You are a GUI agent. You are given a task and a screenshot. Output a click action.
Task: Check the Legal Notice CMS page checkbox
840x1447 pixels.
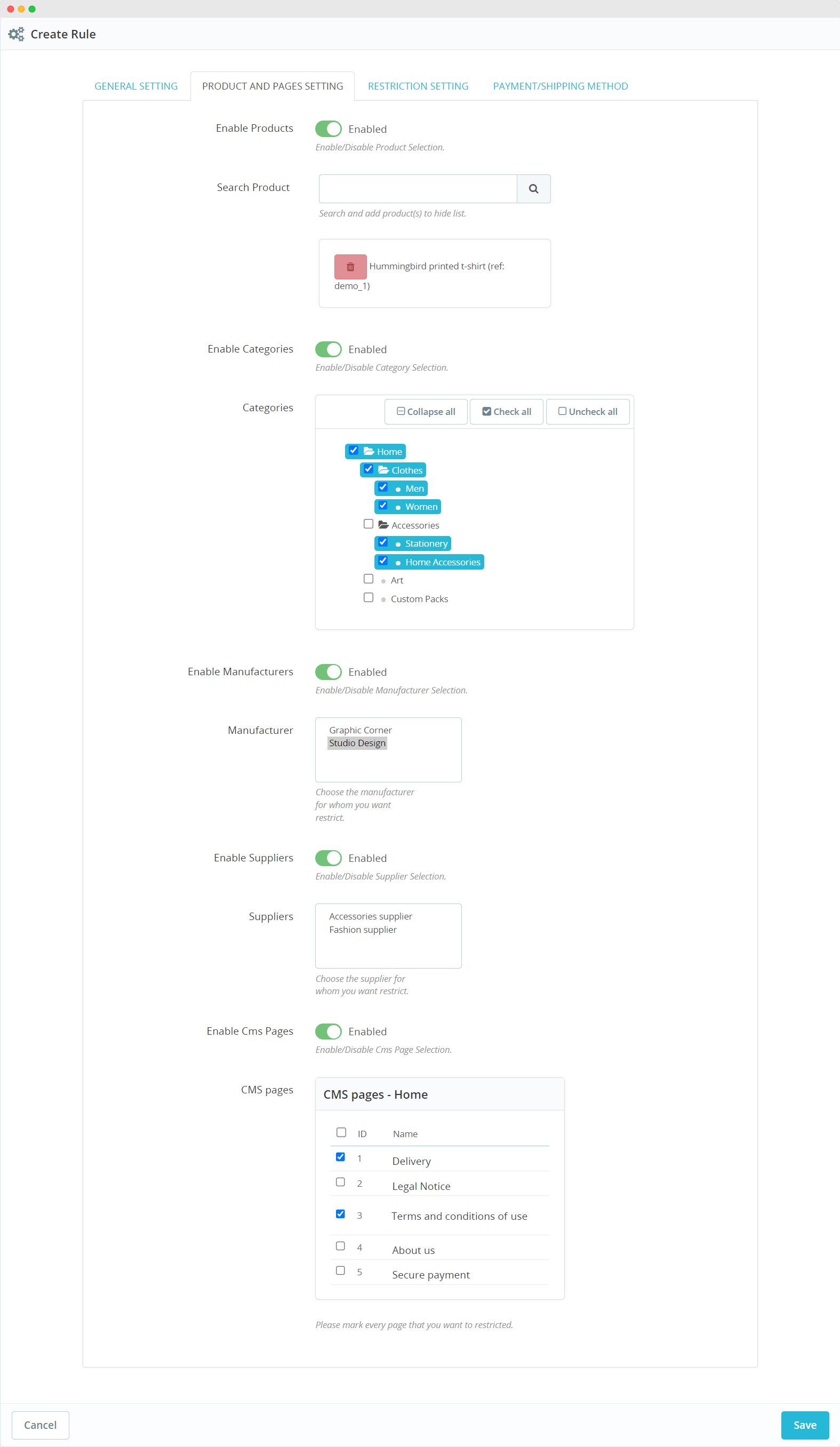340,1182
